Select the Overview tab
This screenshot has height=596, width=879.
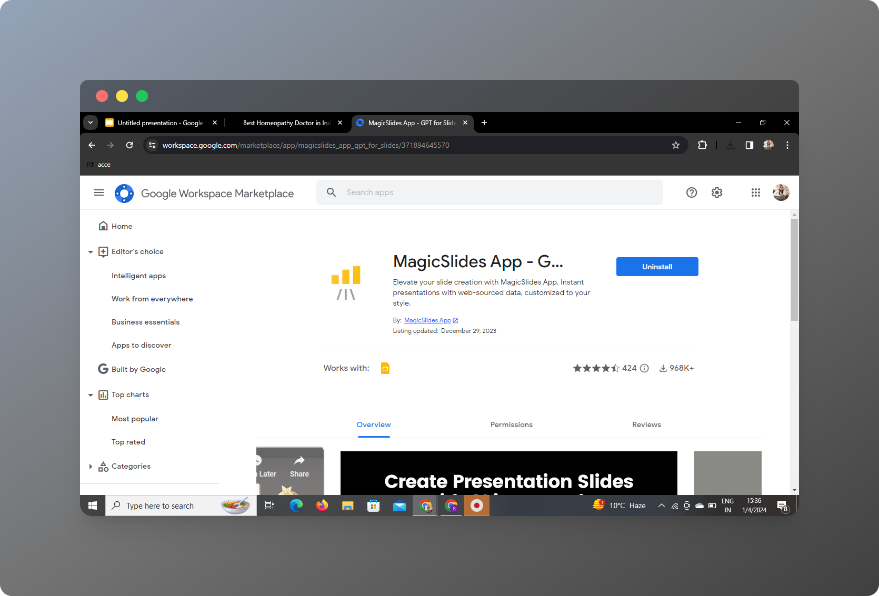(x=373, y=424)
